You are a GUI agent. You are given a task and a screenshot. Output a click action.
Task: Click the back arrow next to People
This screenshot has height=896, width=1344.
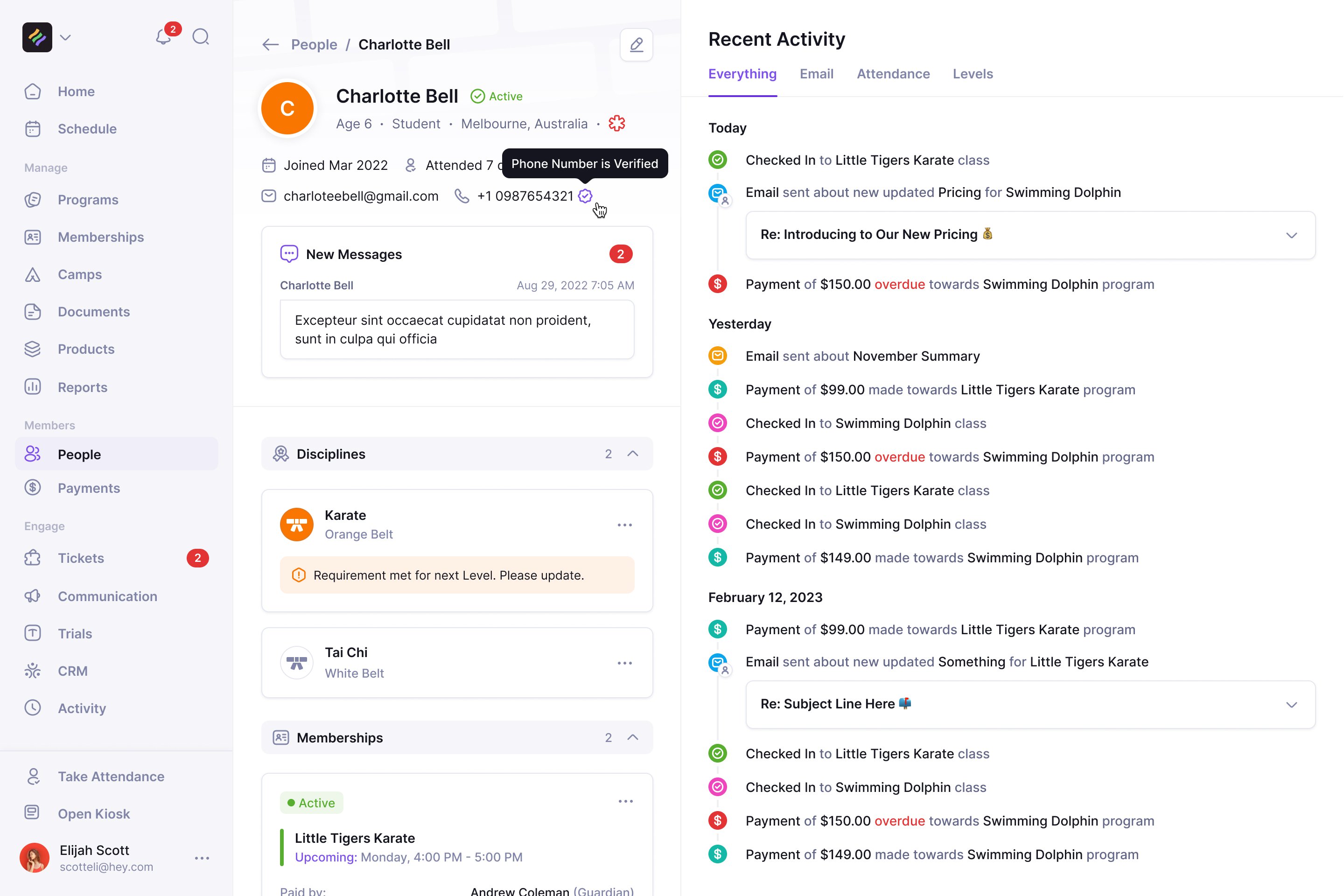click(270, 45)
